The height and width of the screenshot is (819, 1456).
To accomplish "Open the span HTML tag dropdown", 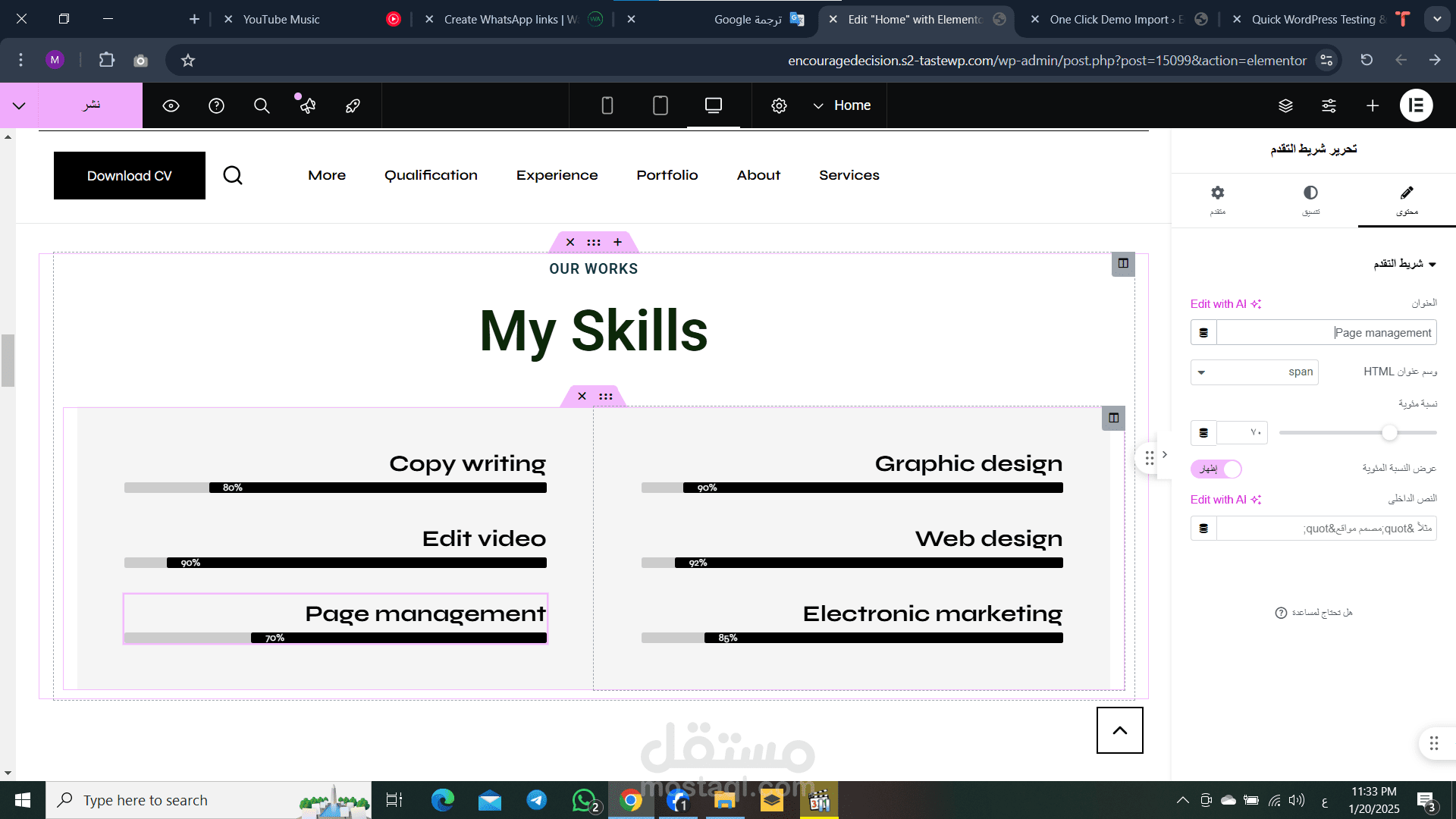I will coord(1254,372).
